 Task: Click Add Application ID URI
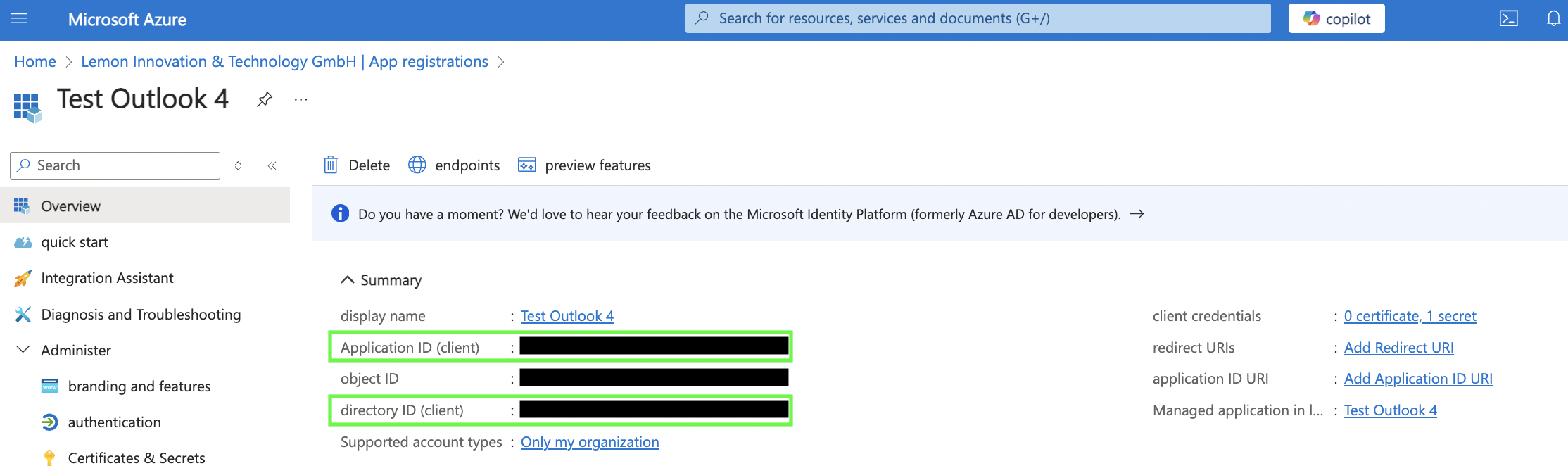pyautogui.click(x=1418, y=379)
